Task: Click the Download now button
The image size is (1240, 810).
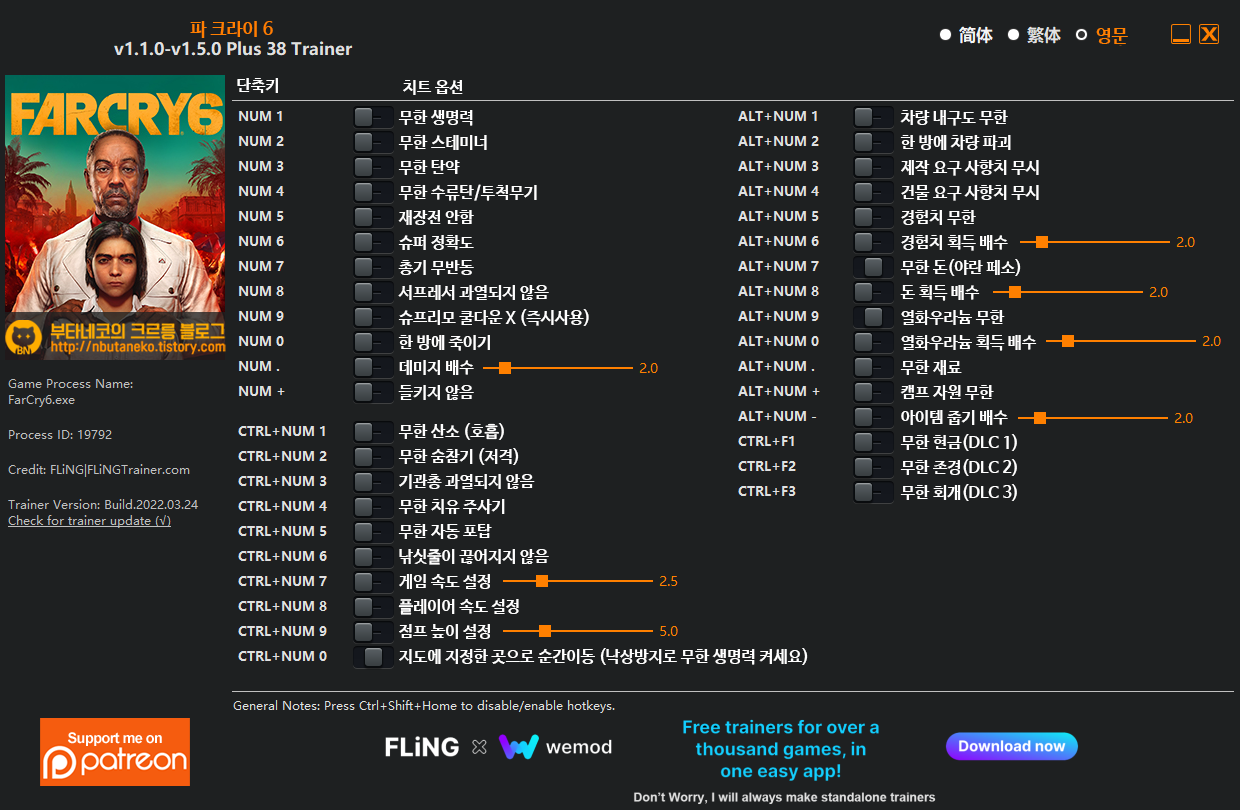Action: click(x=1012, y=746)
